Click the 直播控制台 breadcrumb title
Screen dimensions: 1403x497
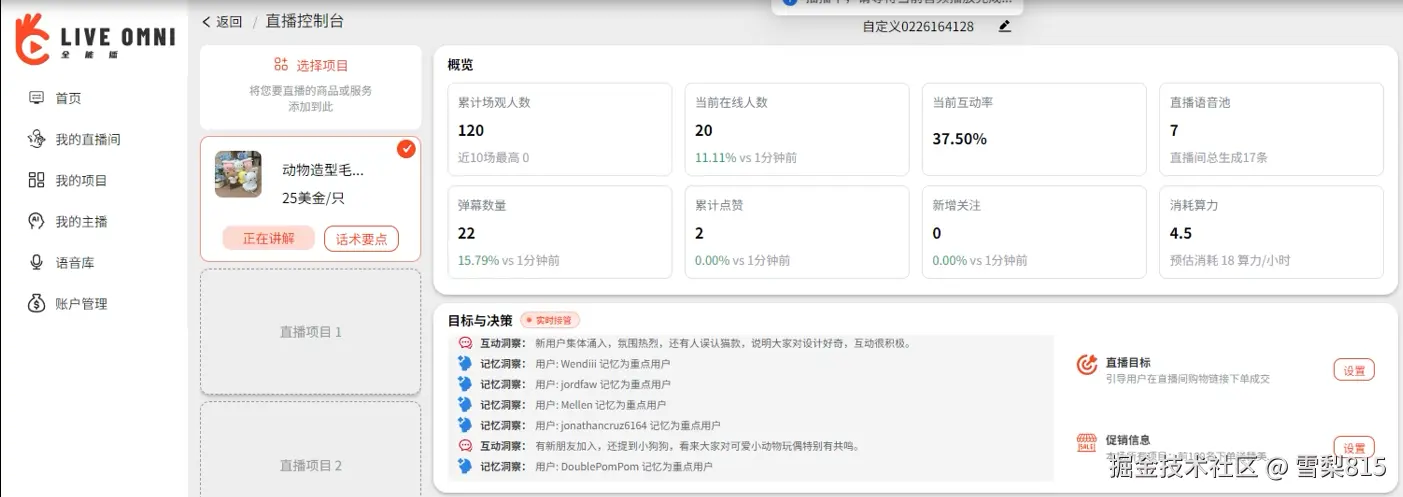point(304,21)
